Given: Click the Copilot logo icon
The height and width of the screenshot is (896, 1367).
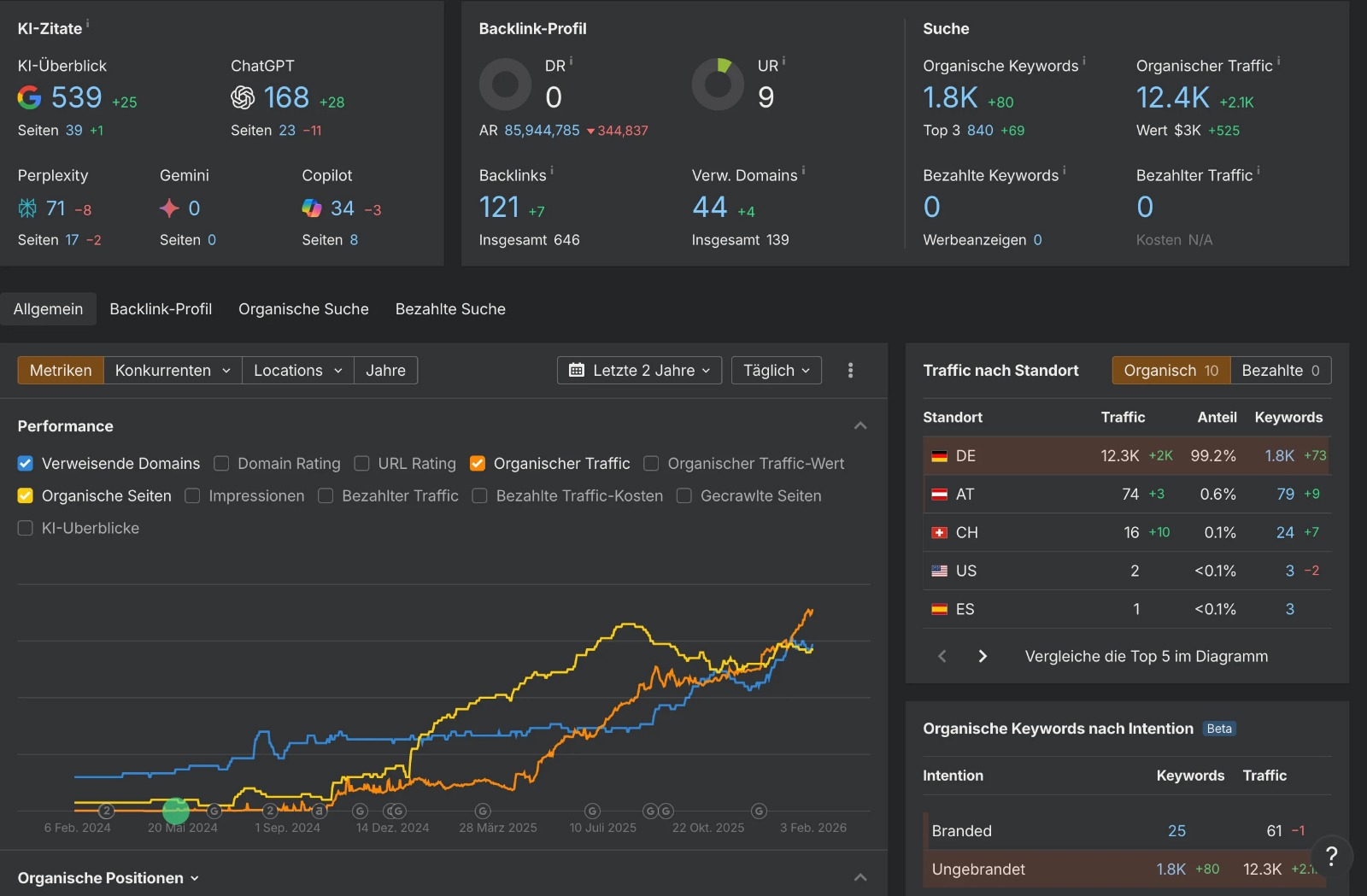Looking at the screenshot, I should click(312, 208).
